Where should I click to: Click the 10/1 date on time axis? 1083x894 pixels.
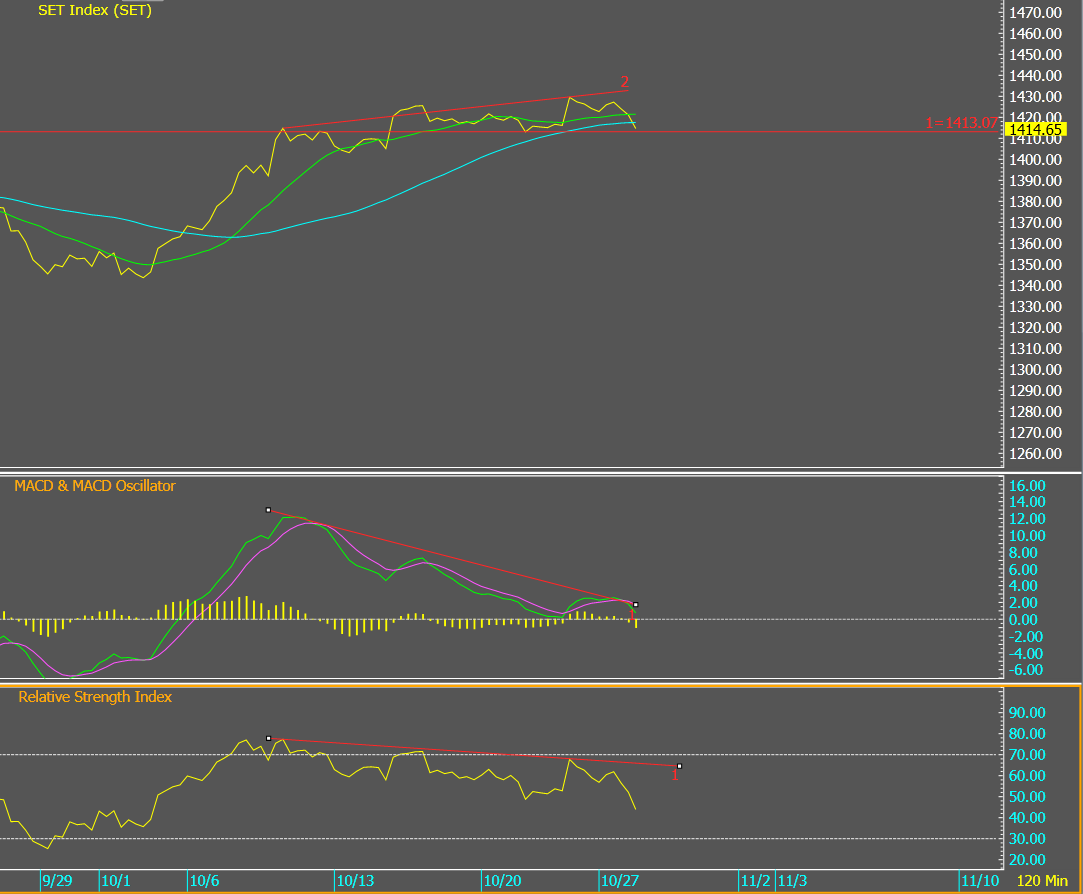coord(115,881)
